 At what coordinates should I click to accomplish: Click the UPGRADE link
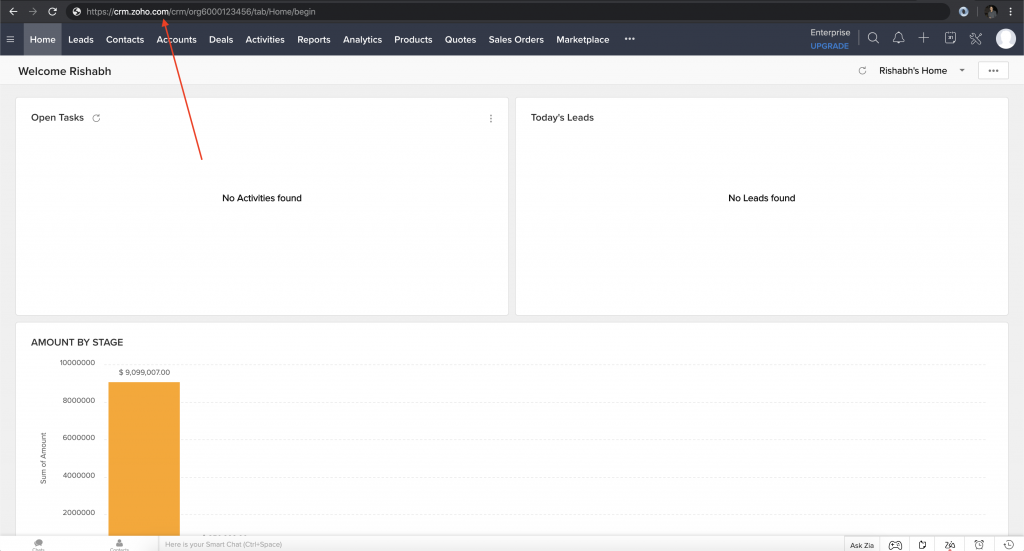(829, 46)
